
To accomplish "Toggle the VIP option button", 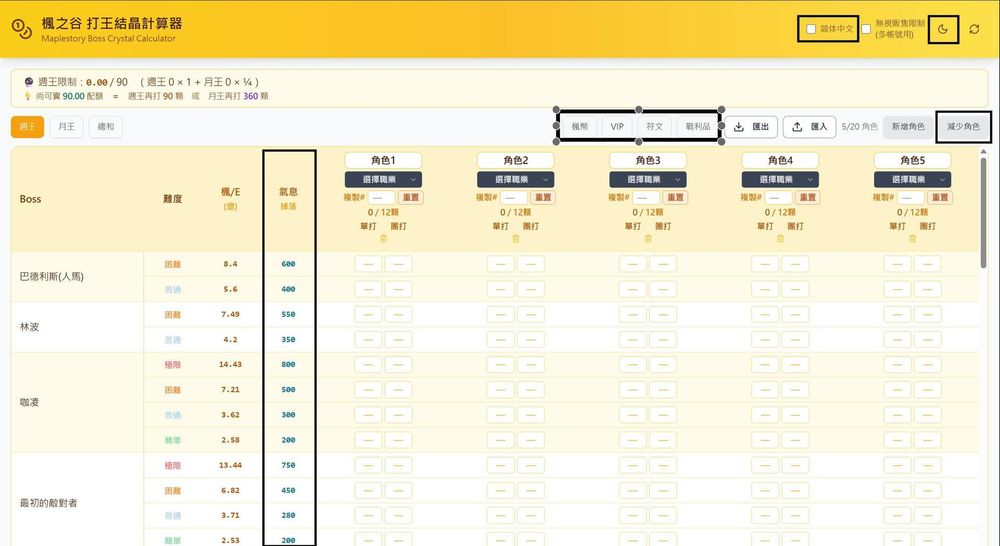I will pyautogui.click(x=617, y=126).
